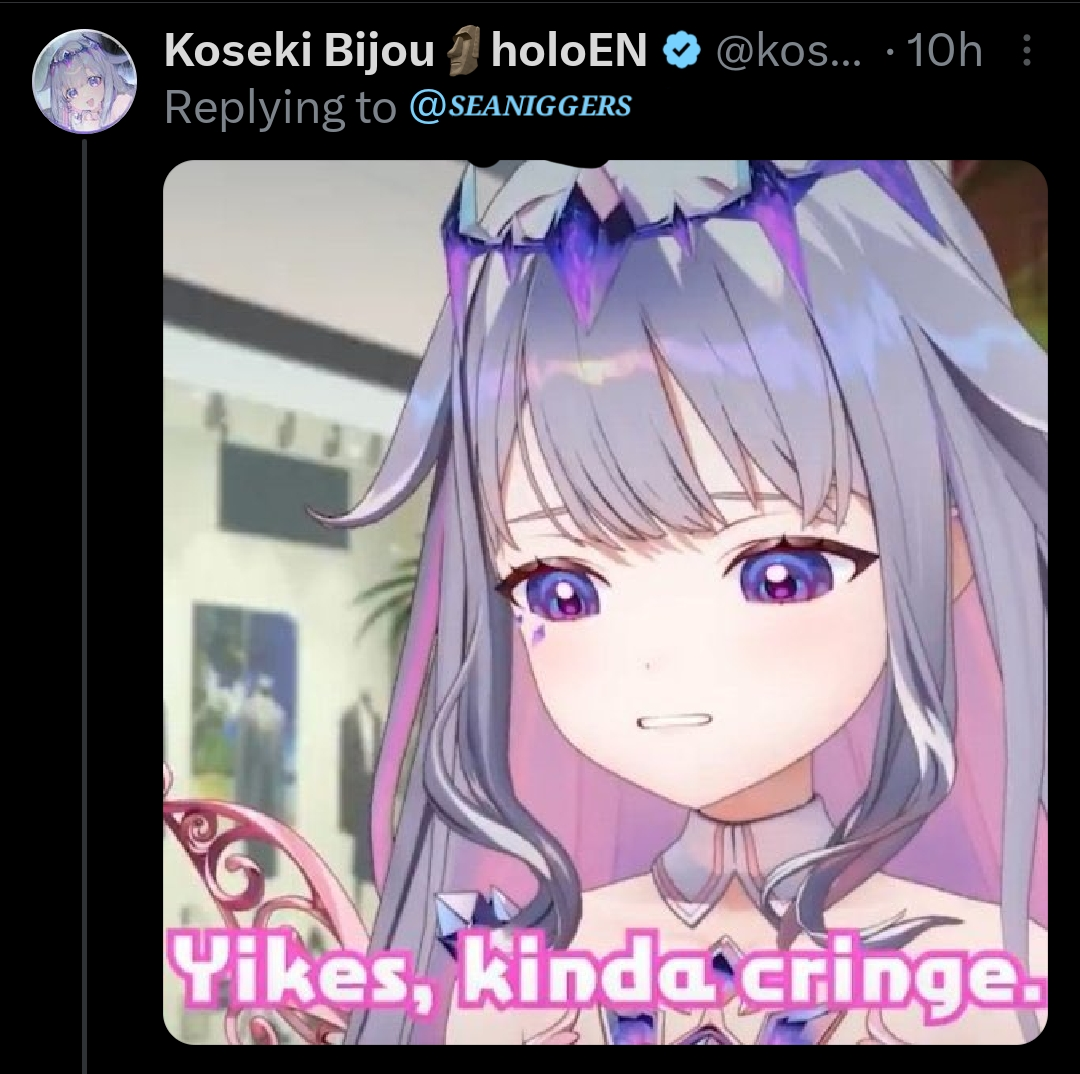Expand the tweet overflow menu dots
This screenshot has height=1074, width=1080.
(x=1026, y=50)
